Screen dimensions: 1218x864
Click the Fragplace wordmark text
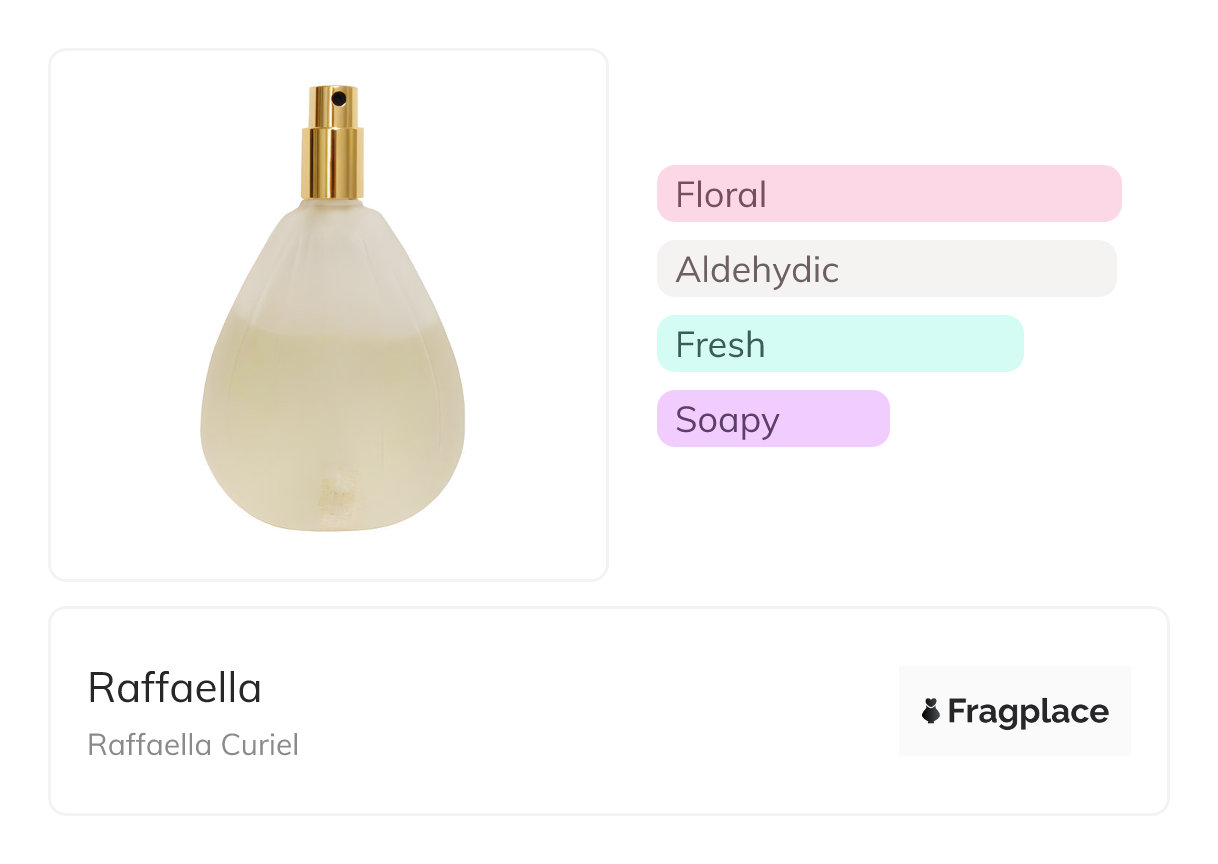[1028, 711]
